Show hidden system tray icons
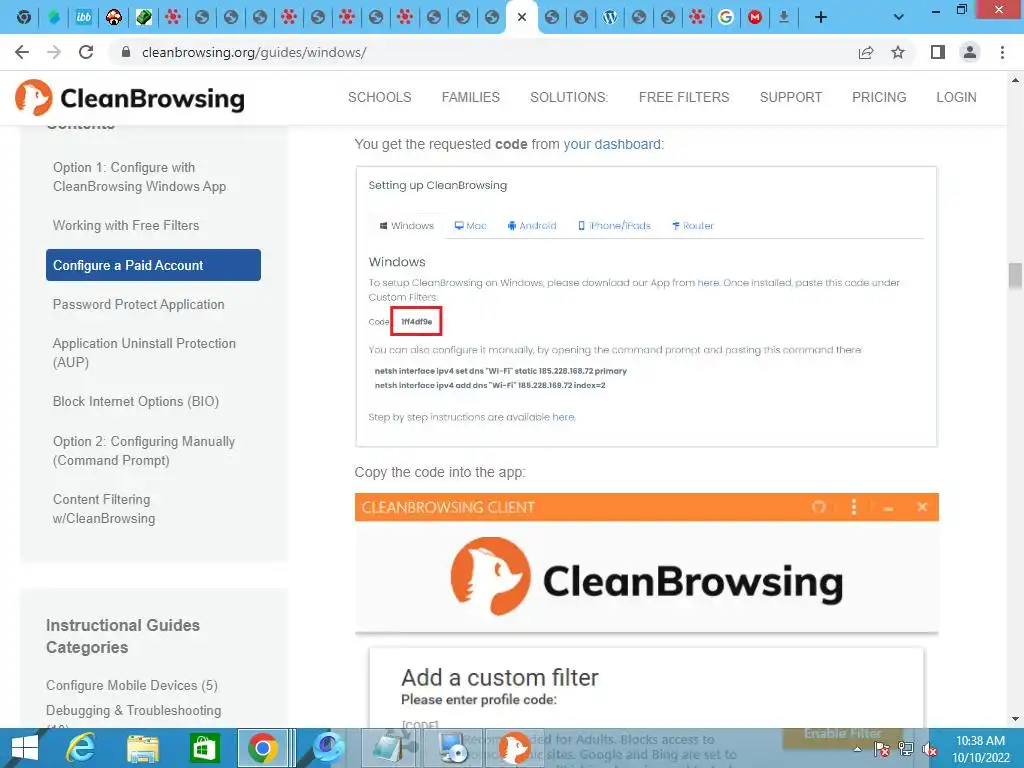 pos(857,749)
